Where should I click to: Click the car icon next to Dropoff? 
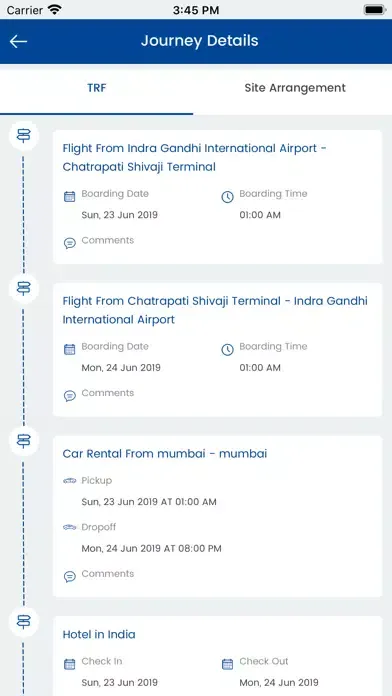tap(70, 527)
